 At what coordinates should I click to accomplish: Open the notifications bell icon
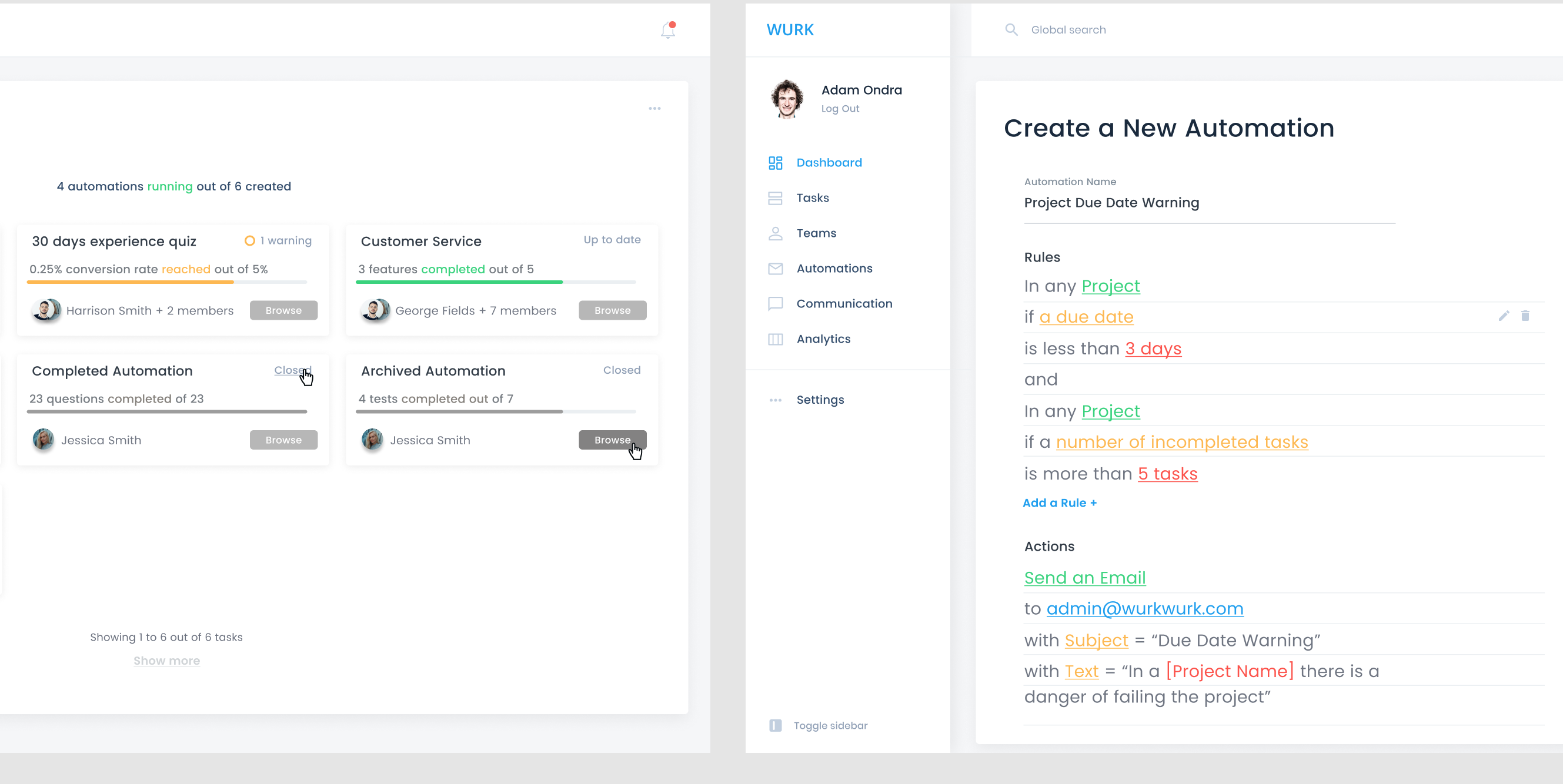tap(667, 31)
